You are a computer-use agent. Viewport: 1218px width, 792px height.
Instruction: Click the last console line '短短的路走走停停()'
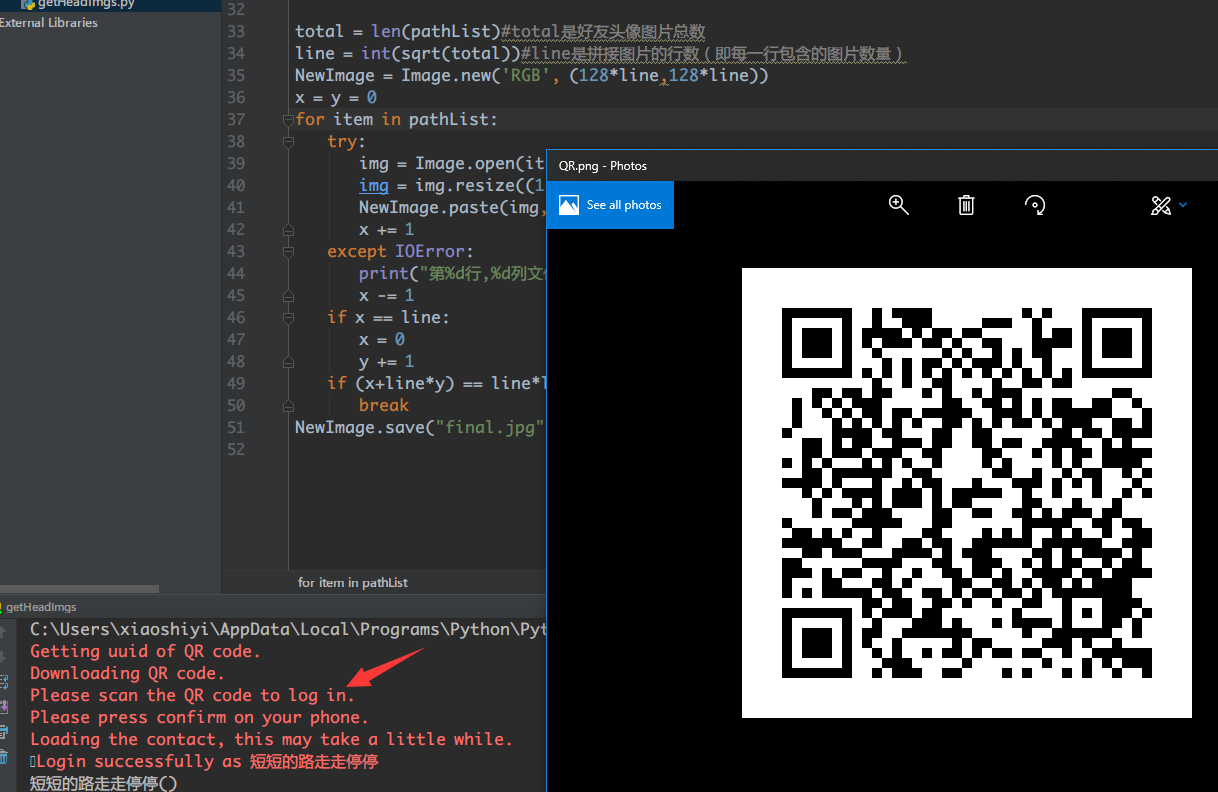(x=104, y=783)
